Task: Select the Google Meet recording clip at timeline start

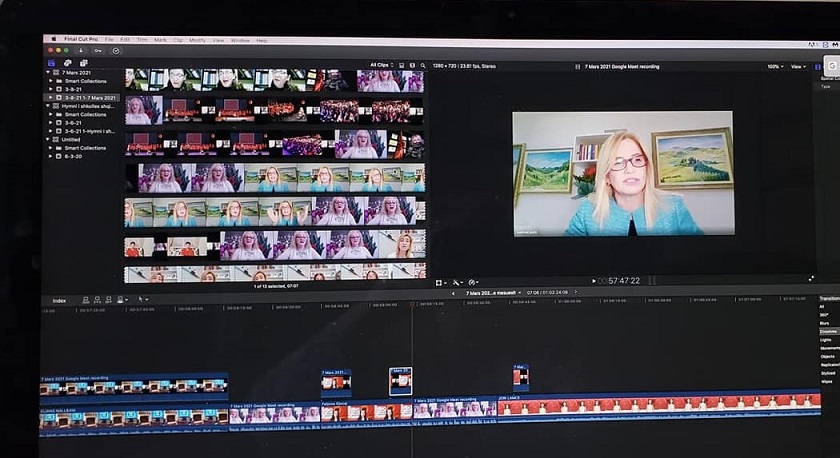Action: click(x=134, y=386)
